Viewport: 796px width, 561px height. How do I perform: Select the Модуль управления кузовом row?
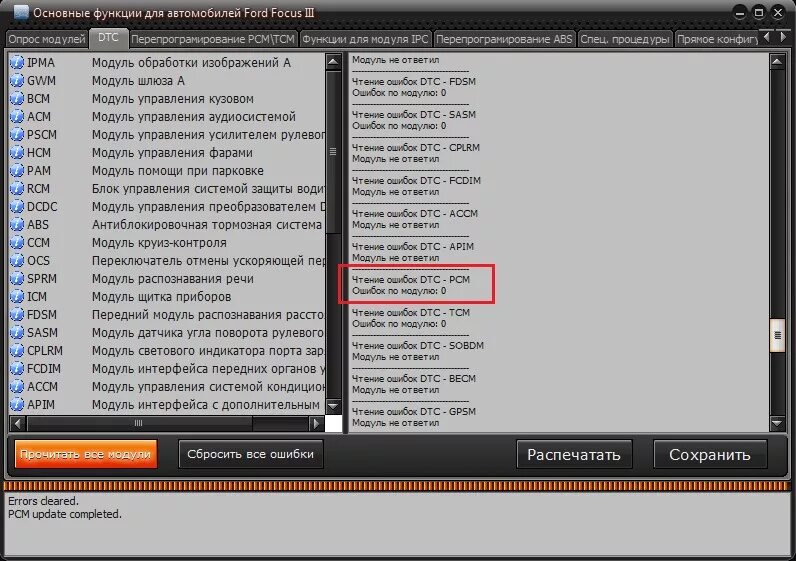[168, 98]
